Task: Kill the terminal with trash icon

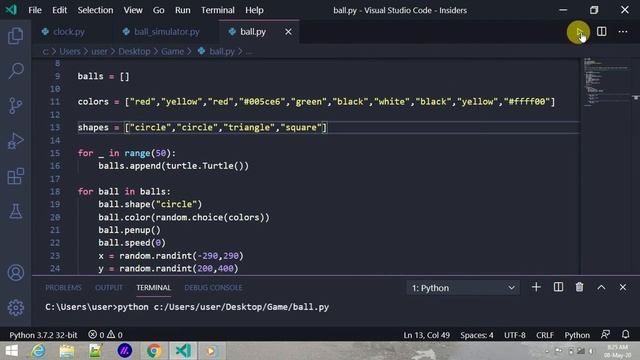Action: 580,287
